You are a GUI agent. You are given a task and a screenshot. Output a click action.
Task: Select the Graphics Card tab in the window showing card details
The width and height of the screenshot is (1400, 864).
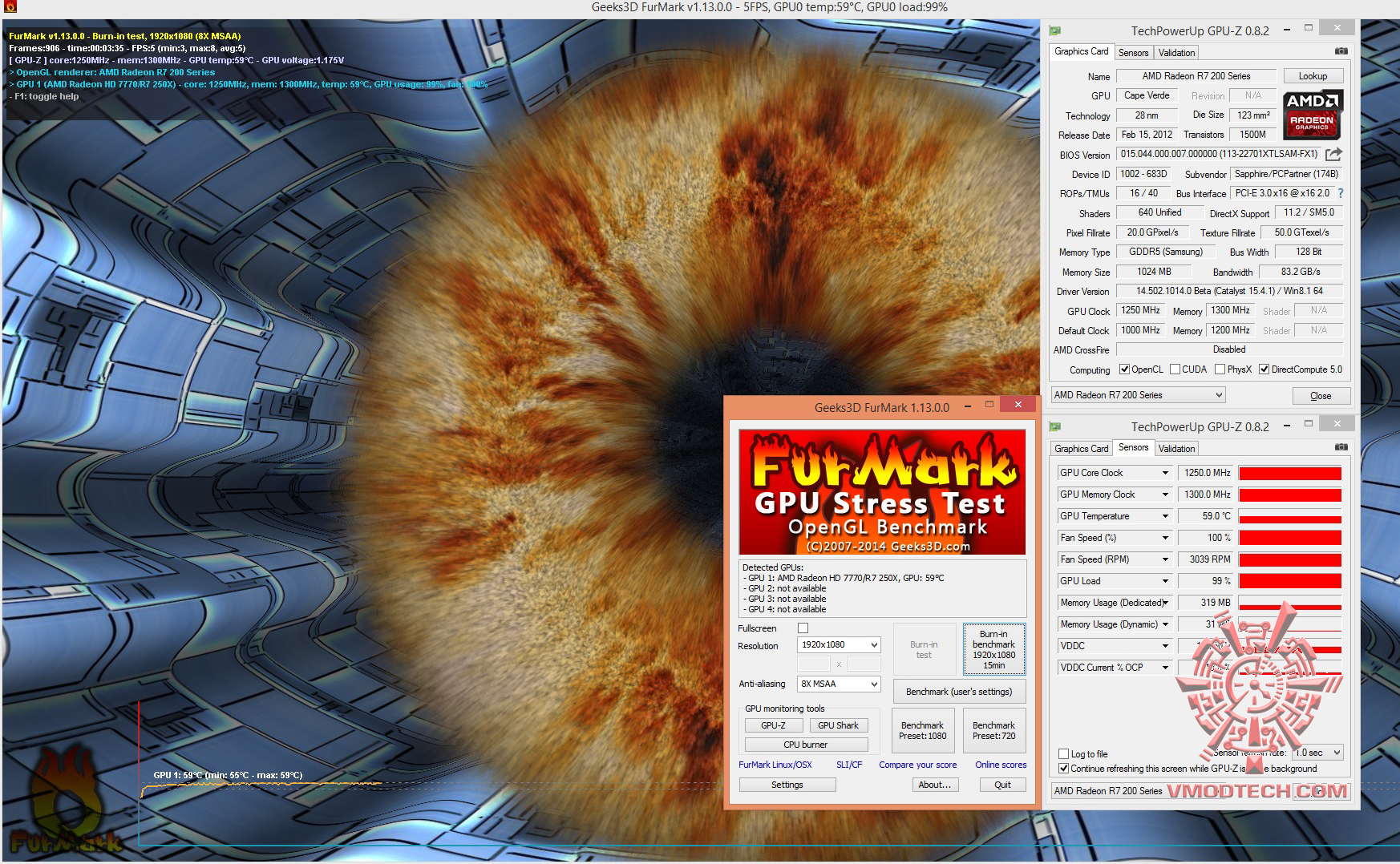(x=1081, y=51)
